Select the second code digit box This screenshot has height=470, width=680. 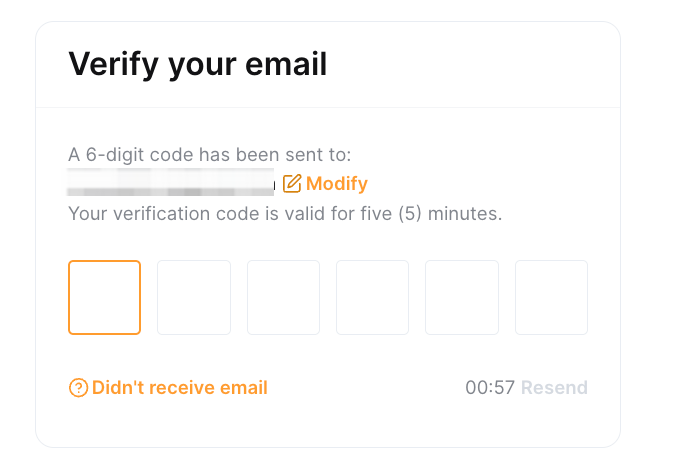click(194, 297)
